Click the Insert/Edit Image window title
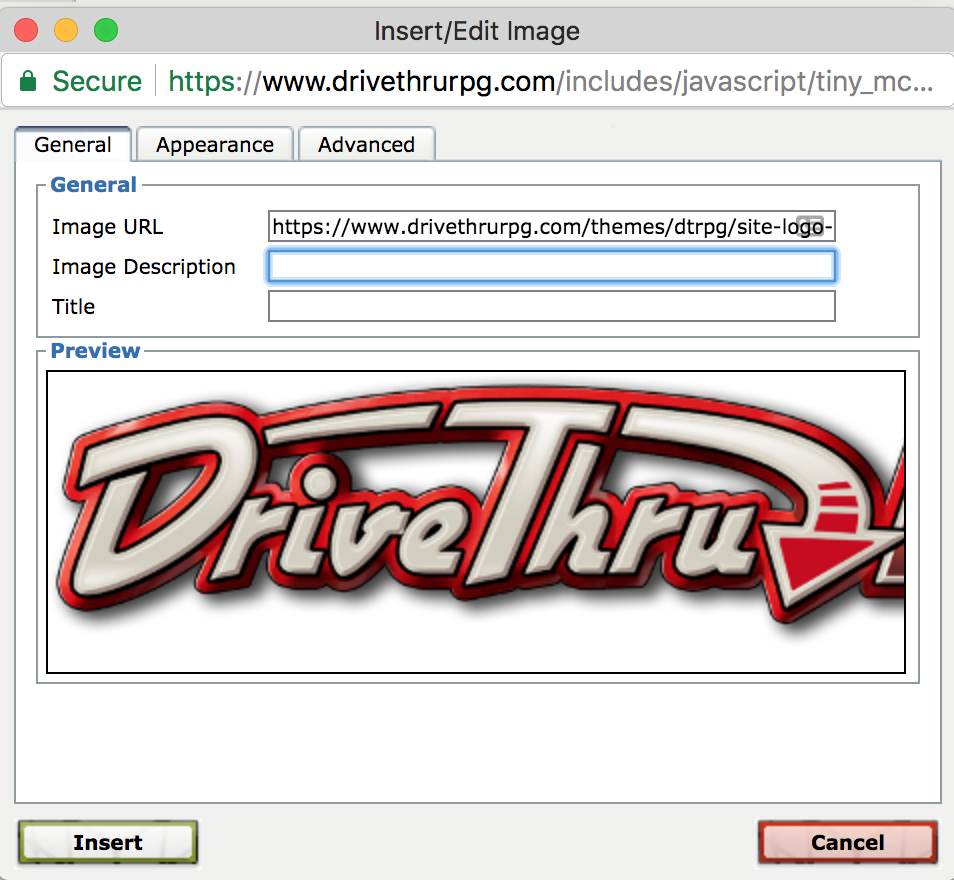The height and width of the screenshot is (880, 954). [476, 31]
